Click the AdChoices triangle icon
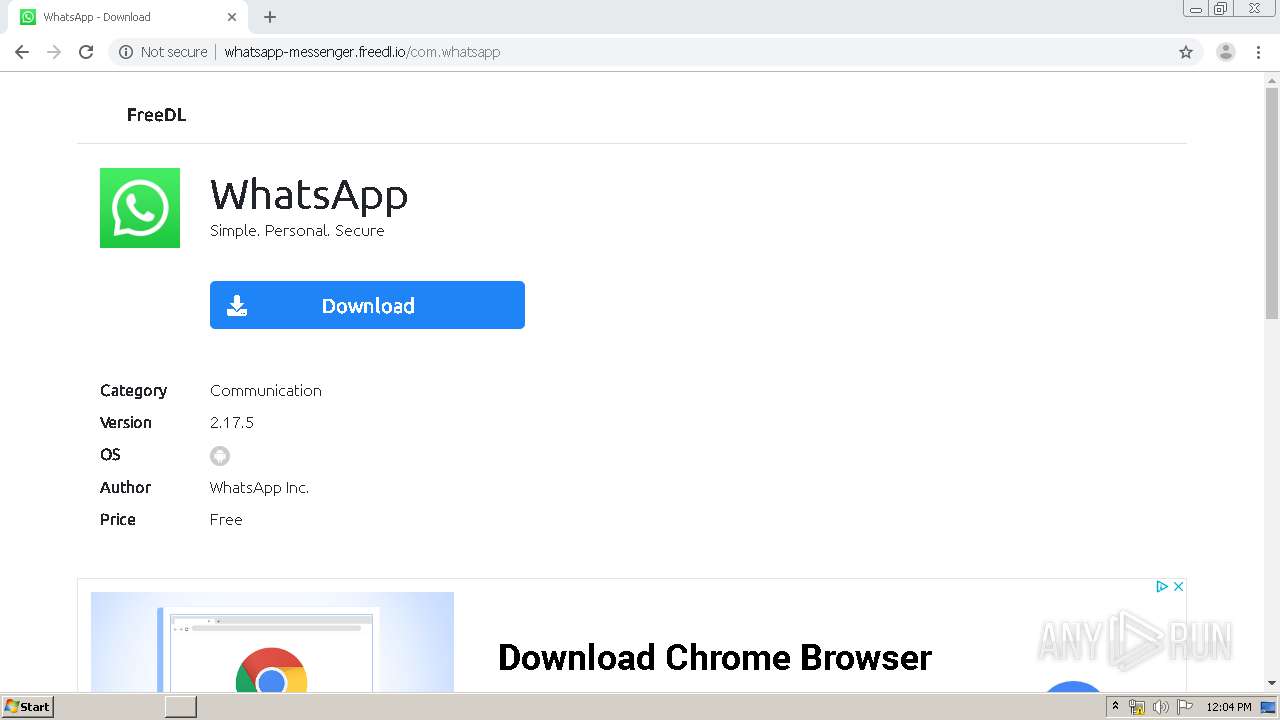This screenshot has width=1280, height=720. tap(1162, 587)
